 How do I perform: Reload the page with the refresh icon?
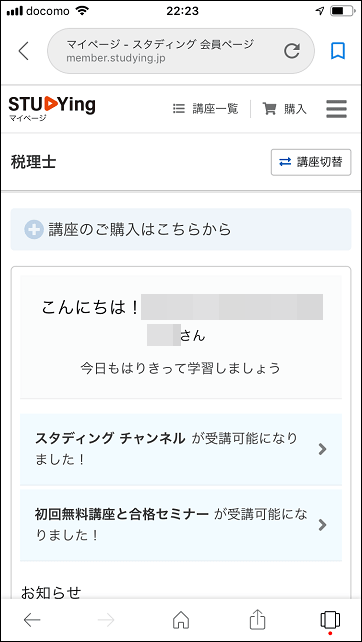click(x=292, y=51)
